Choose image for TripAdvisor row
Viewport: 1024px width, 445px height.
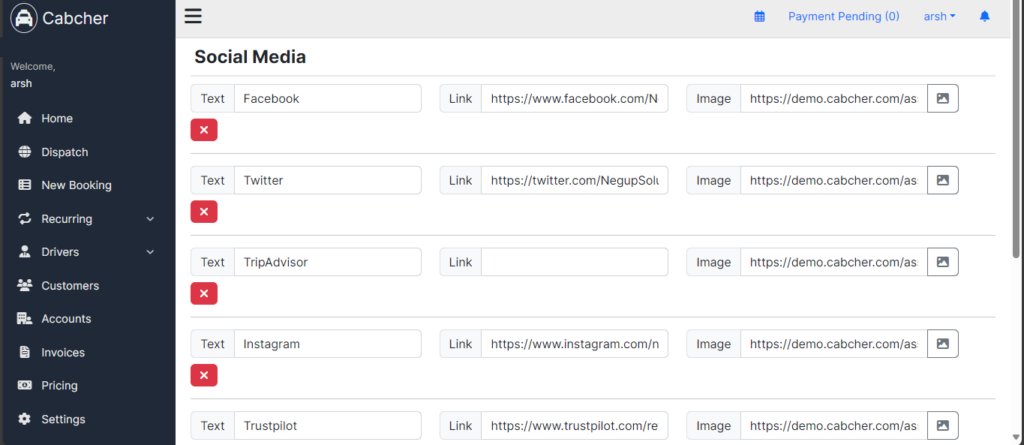click(942, 261)
